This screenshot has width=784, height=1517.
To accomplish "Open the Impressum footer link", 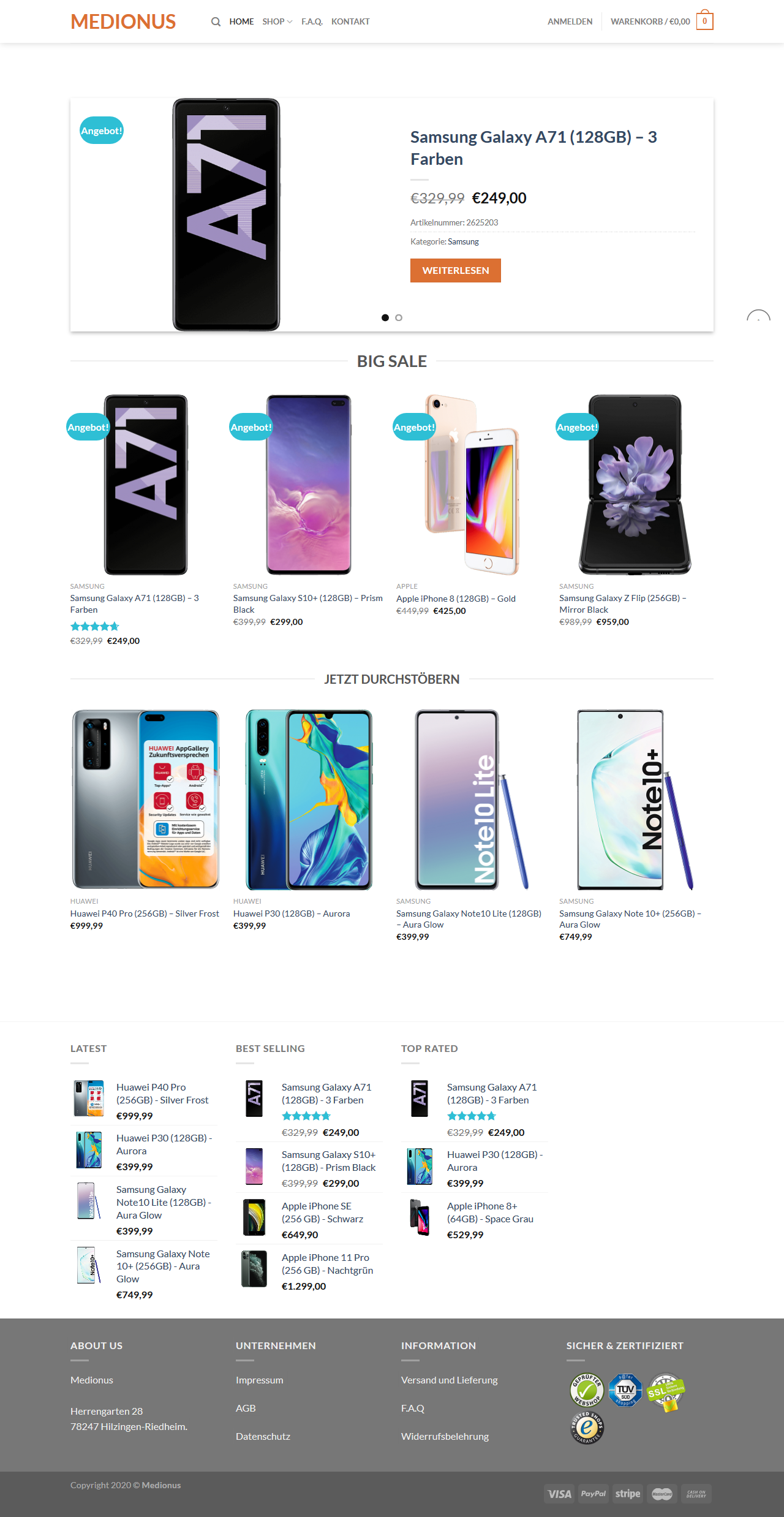I will (259, 1380).
